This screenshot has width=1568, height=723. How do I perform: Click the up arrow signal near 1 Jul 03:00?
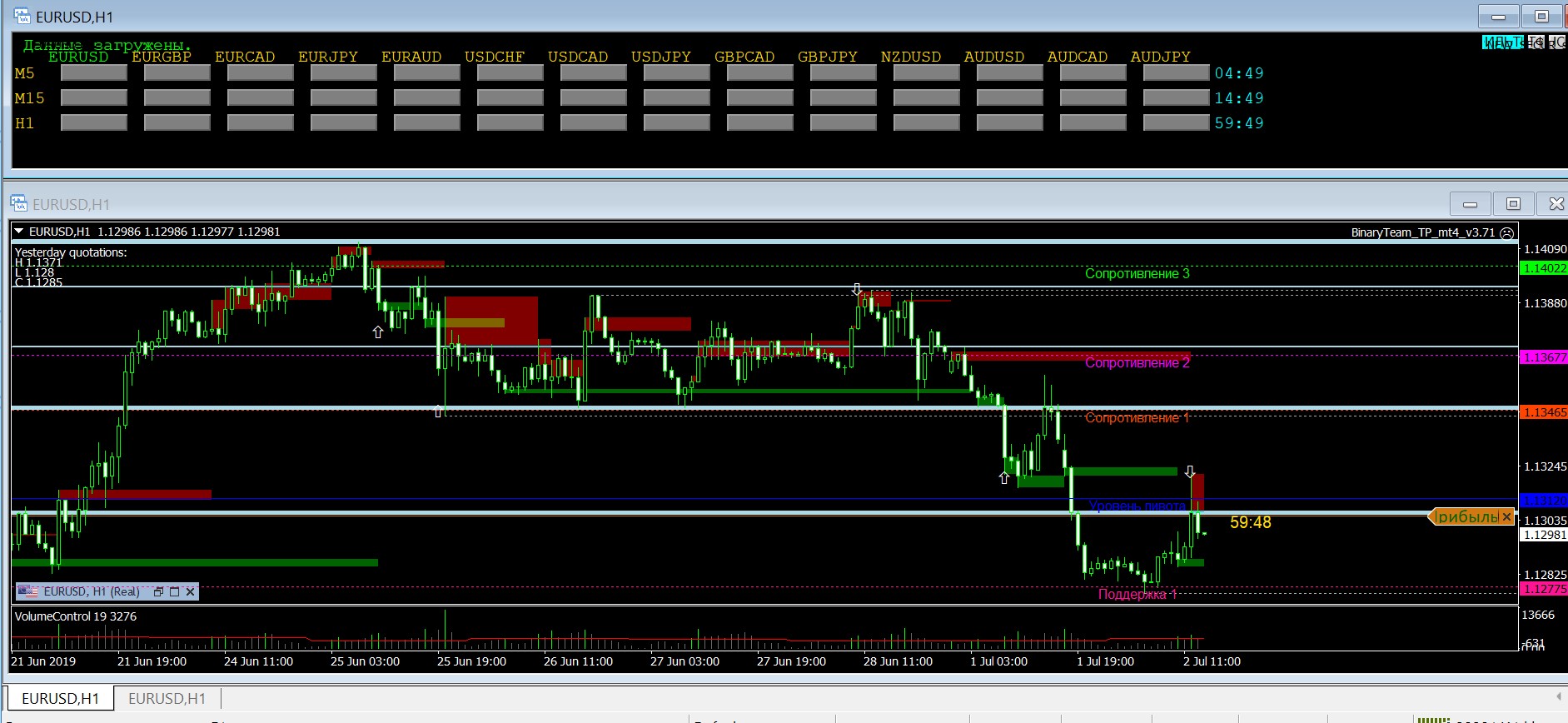point(1003,478)
